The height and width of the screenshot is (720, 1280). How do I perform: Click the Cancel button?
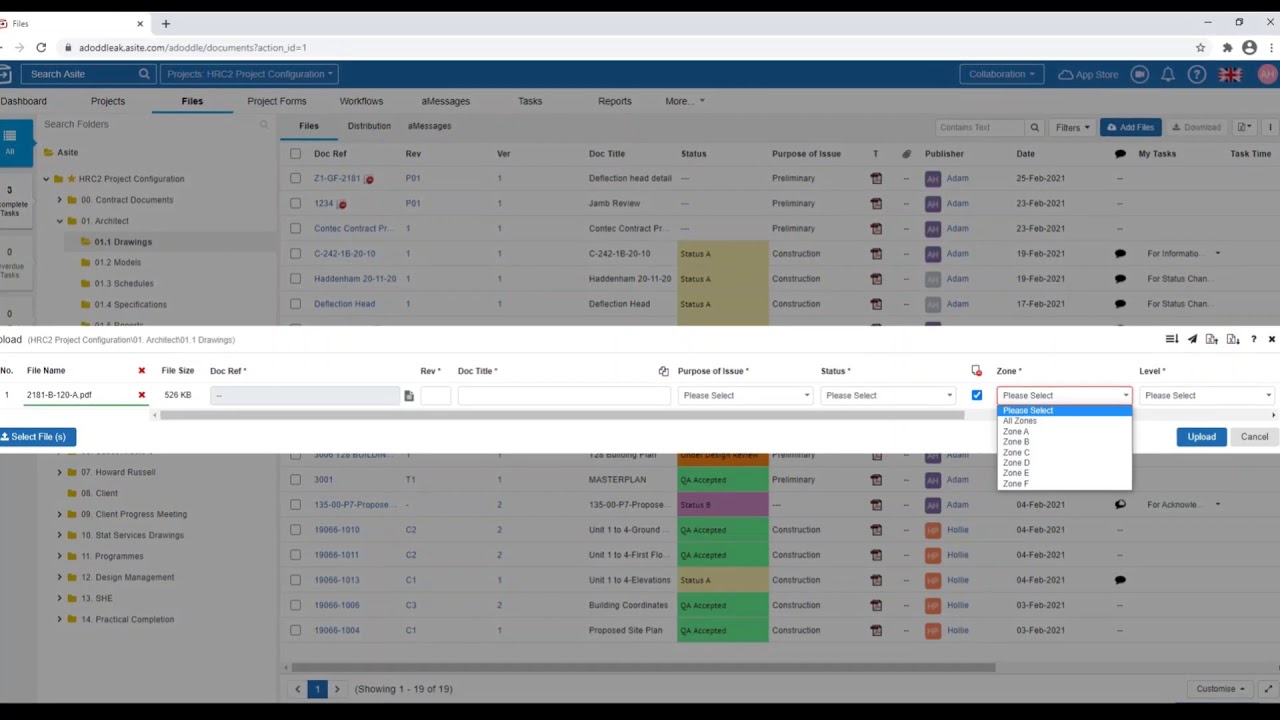coord(1254,437)
